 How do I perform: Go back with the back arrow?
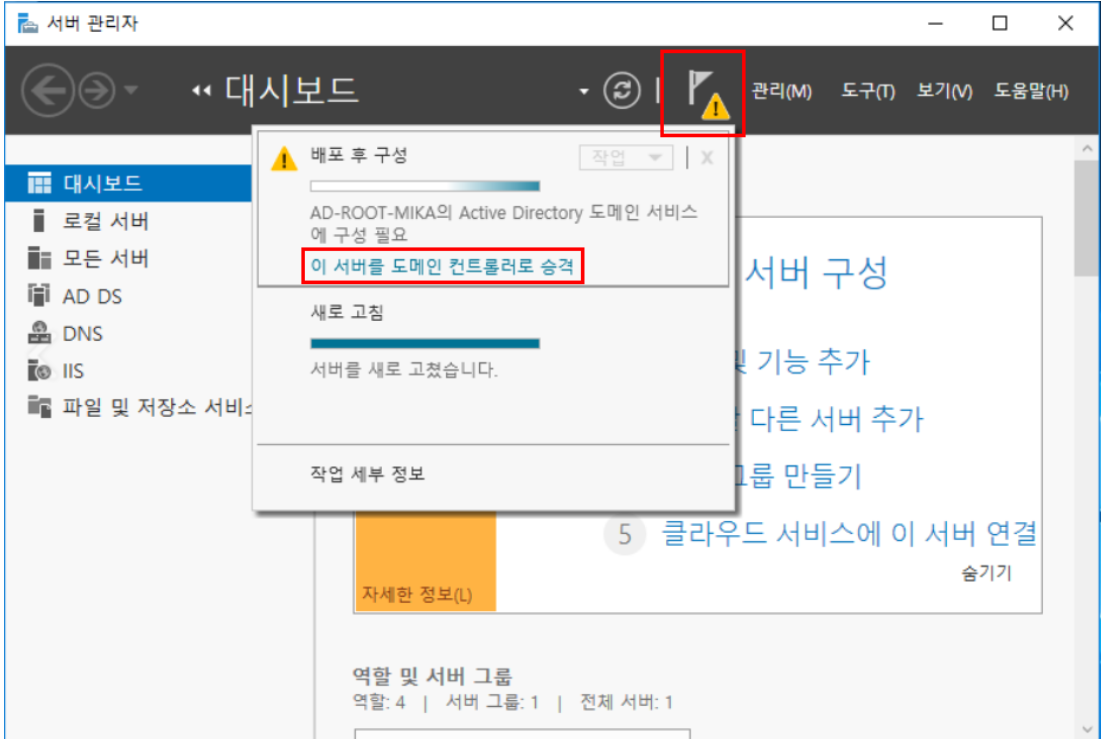click(47, 90)
